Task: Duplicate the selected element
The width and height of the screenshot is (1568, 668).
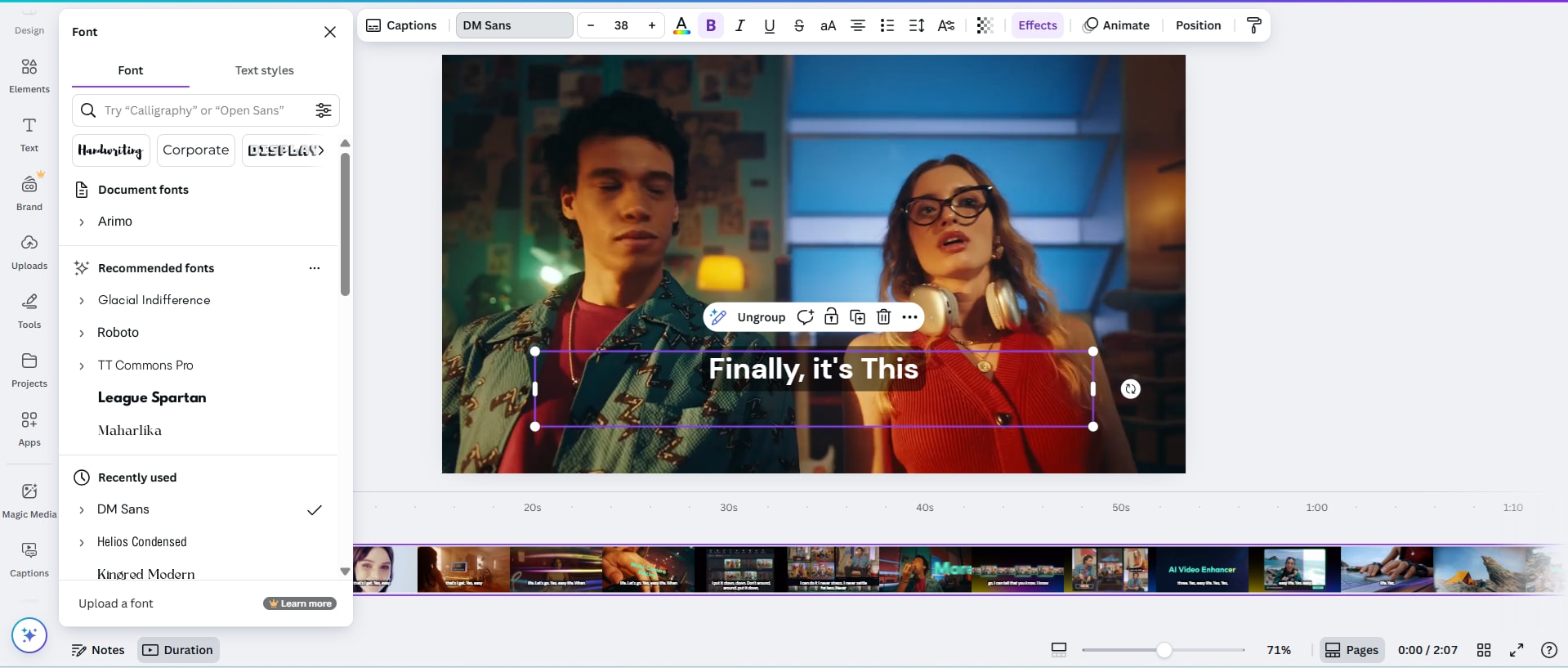Action: click(857, 317)
